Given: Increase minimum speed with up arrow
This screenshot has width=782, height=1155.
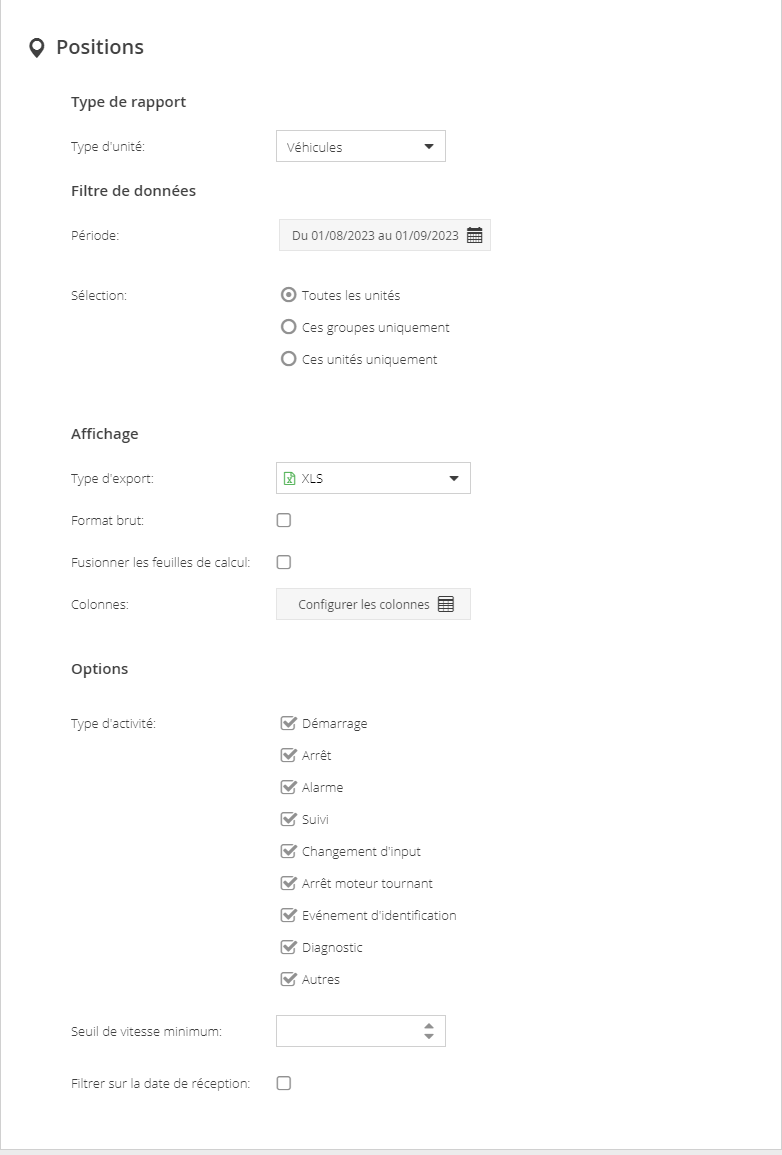Looking at the screenshot, I should point(429,1025).
